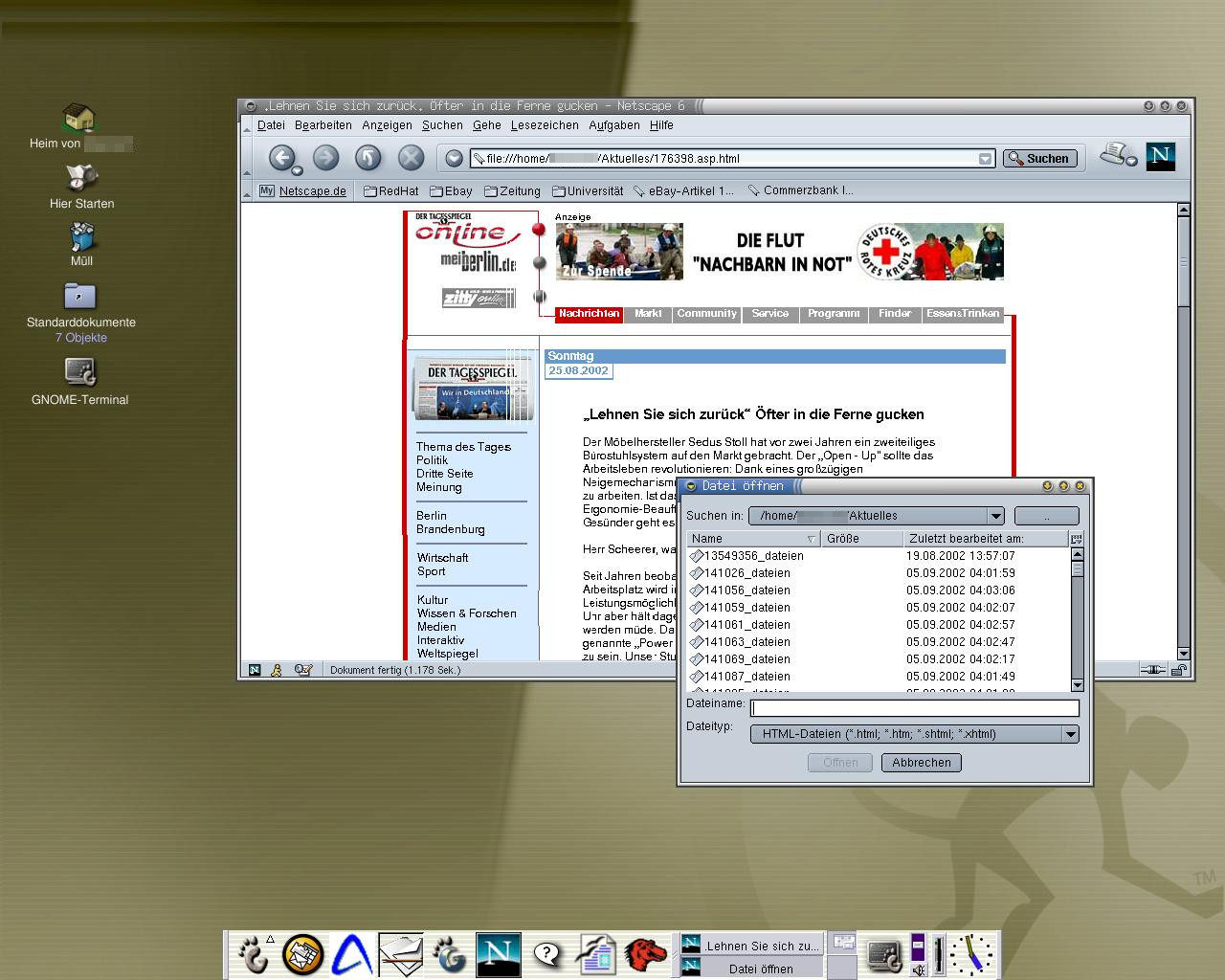
Task: Click the parent directory '..' button
Action: pos(1046,516)
